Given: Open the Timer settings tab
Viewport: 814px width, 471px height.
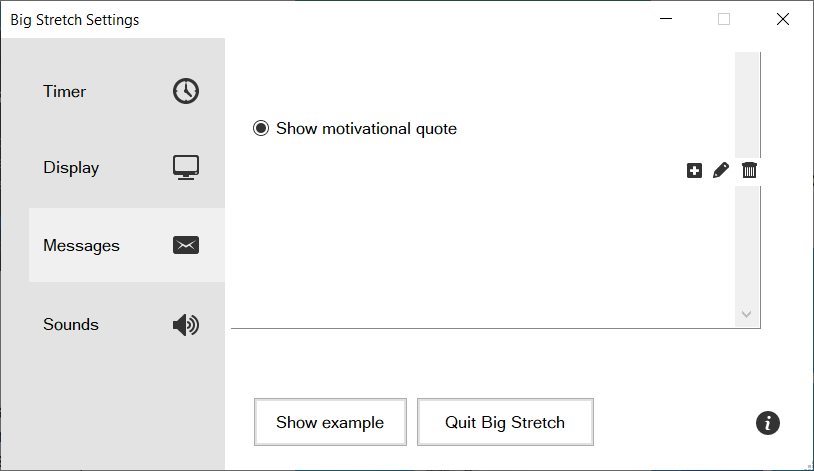Looking at the screenshot, I should tap(127, 91).
